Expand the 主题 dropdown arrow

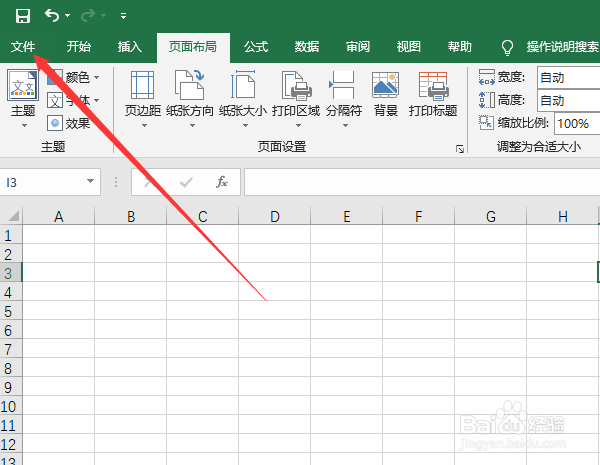(x=24, y=126)
